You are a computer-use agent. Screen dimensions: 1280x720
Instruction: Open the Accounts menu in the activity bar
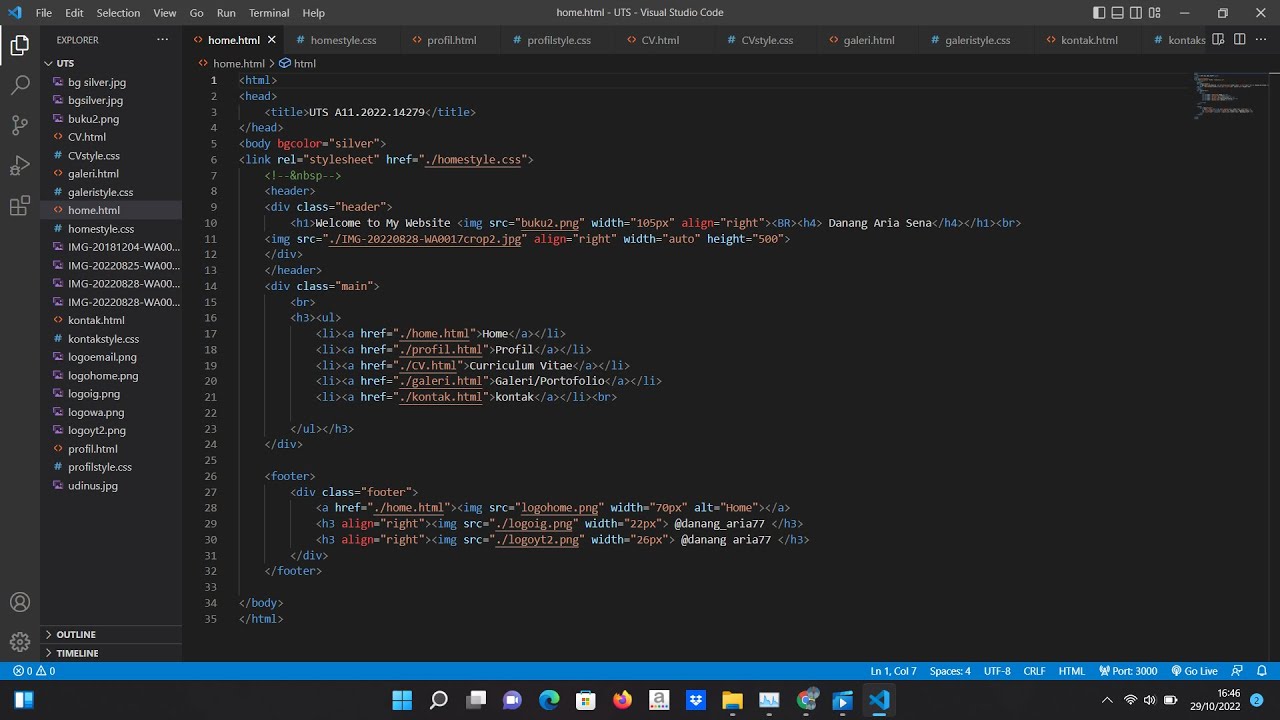[x=20, y=602]
